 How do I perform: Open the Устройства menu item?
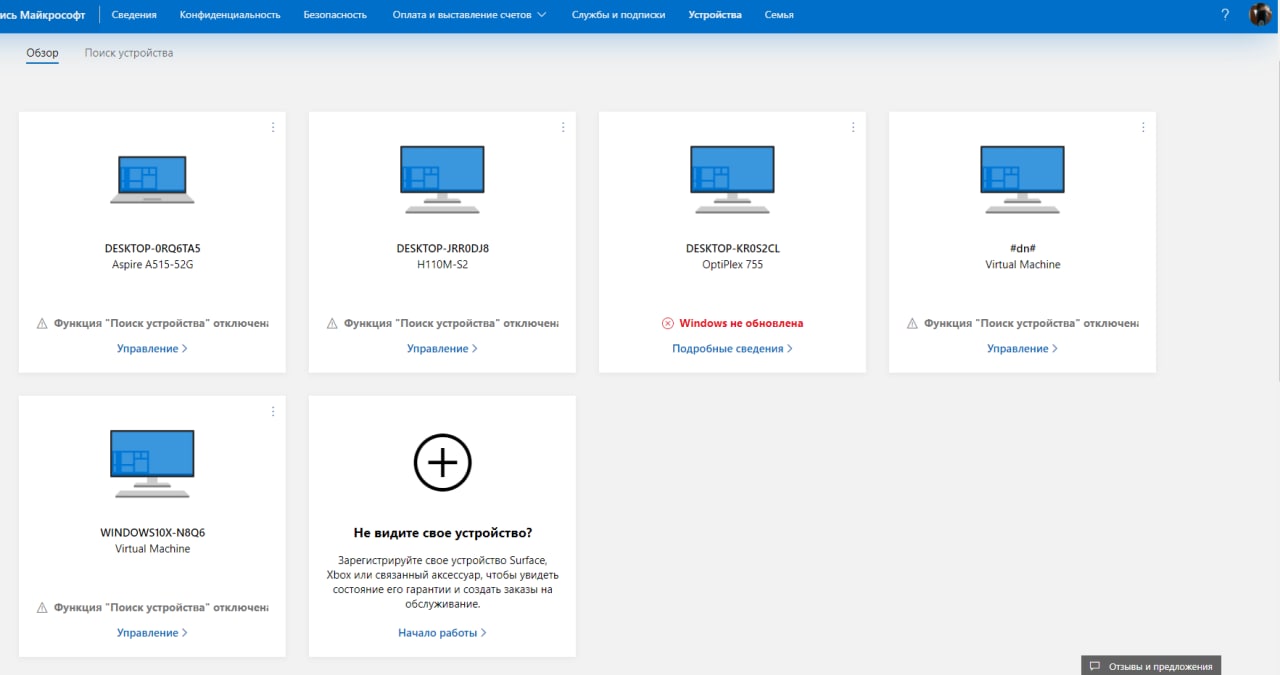(x=715, y=15)
